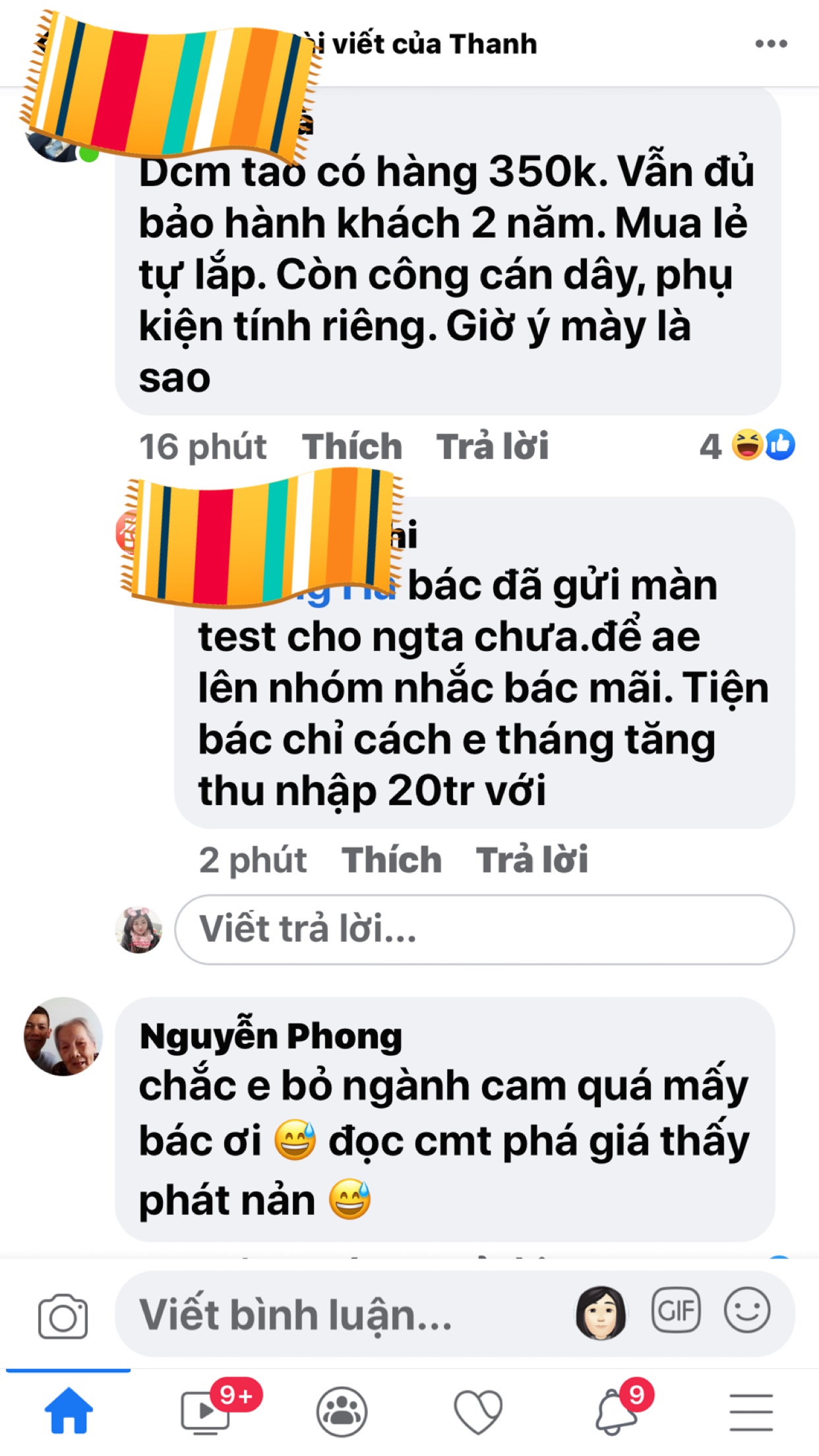Open the three-dot post options menu

pyautogui.click(x=771, y=44)
